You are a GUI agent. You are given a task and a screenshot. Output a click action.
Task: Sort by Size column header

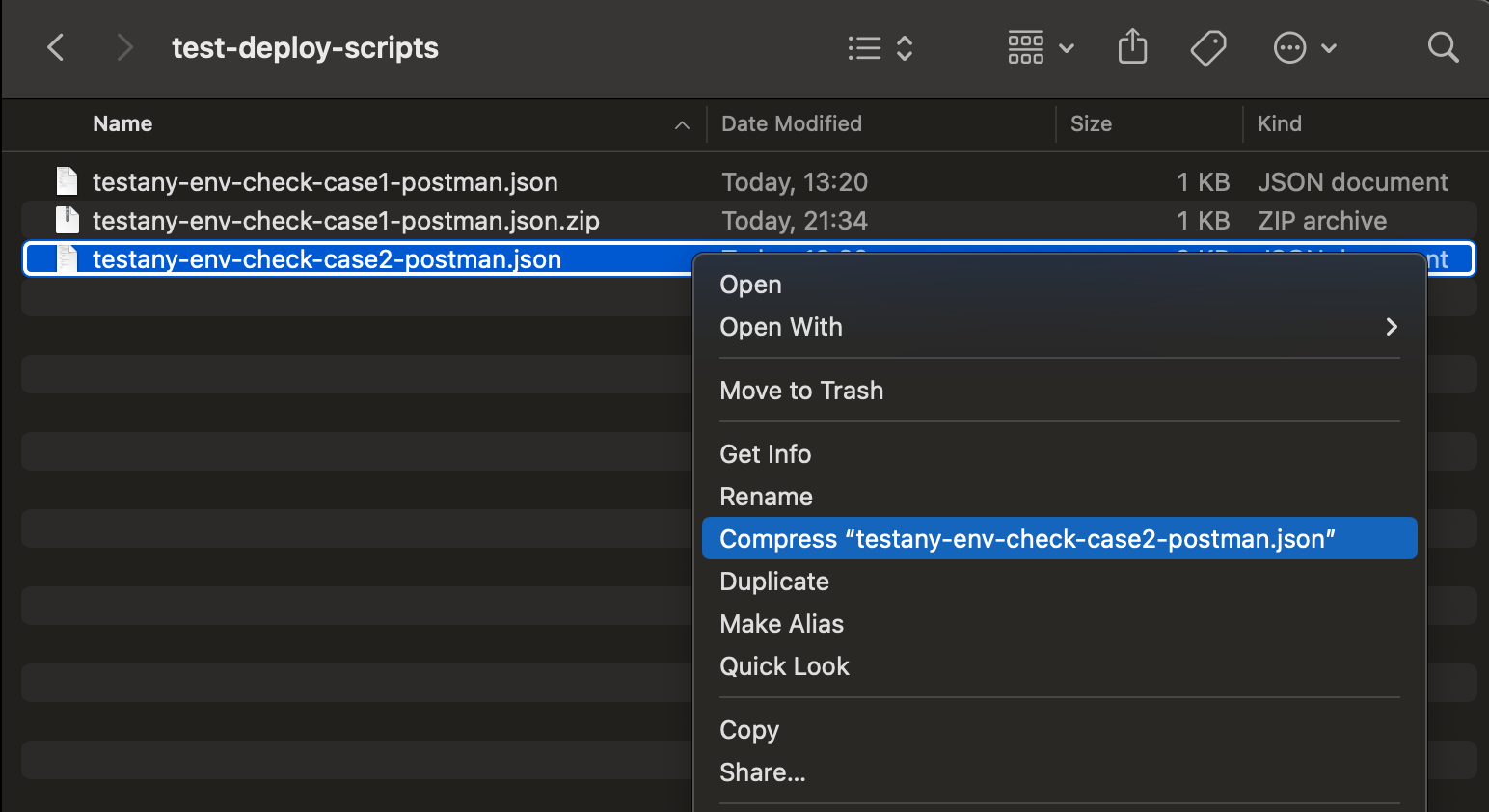(x=1091, y=123)
